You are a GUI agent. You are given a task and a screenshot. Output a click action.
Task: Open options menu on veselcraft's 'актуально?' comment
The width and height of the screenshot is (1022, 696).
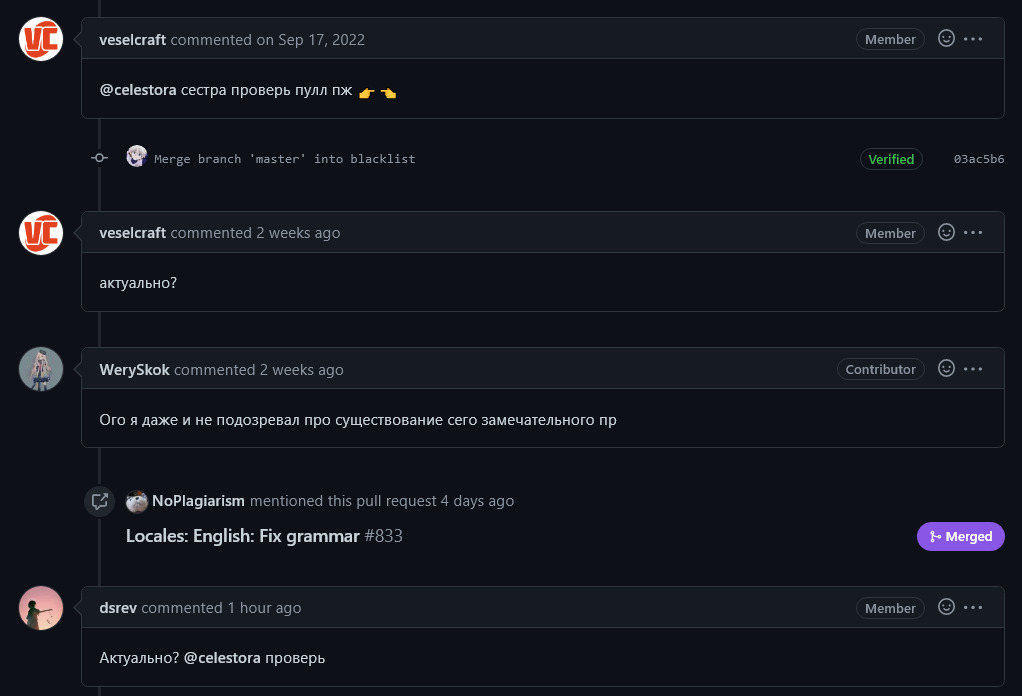click(x=973, y=232)
